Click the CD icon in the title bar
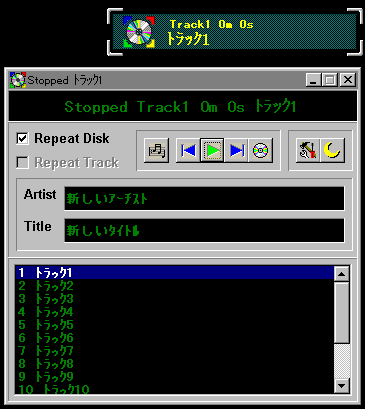365x409 pixels. tap(18, 80)
